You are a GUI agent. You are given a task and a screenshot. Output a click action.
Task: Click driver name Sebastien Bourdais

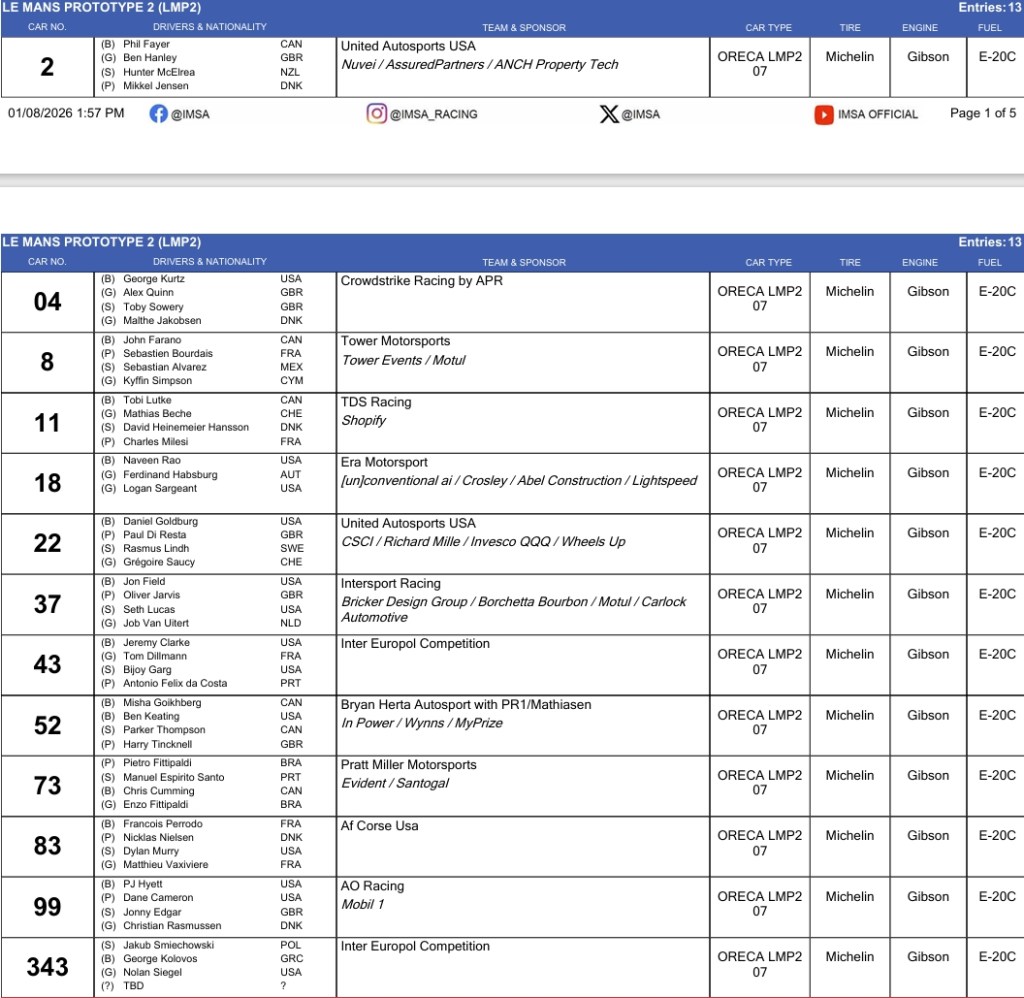pyautogui.click(x=168, y=353)
